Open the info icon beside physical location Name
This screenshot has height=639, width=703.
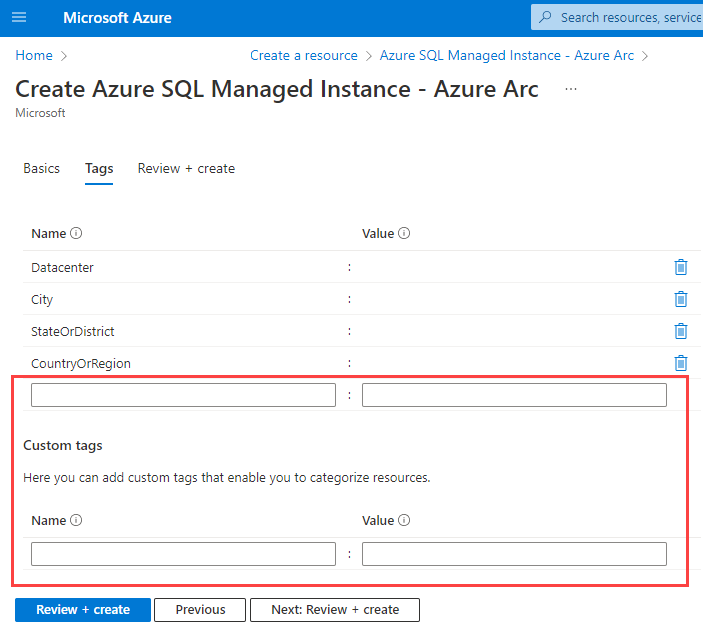tap(76, 233)
